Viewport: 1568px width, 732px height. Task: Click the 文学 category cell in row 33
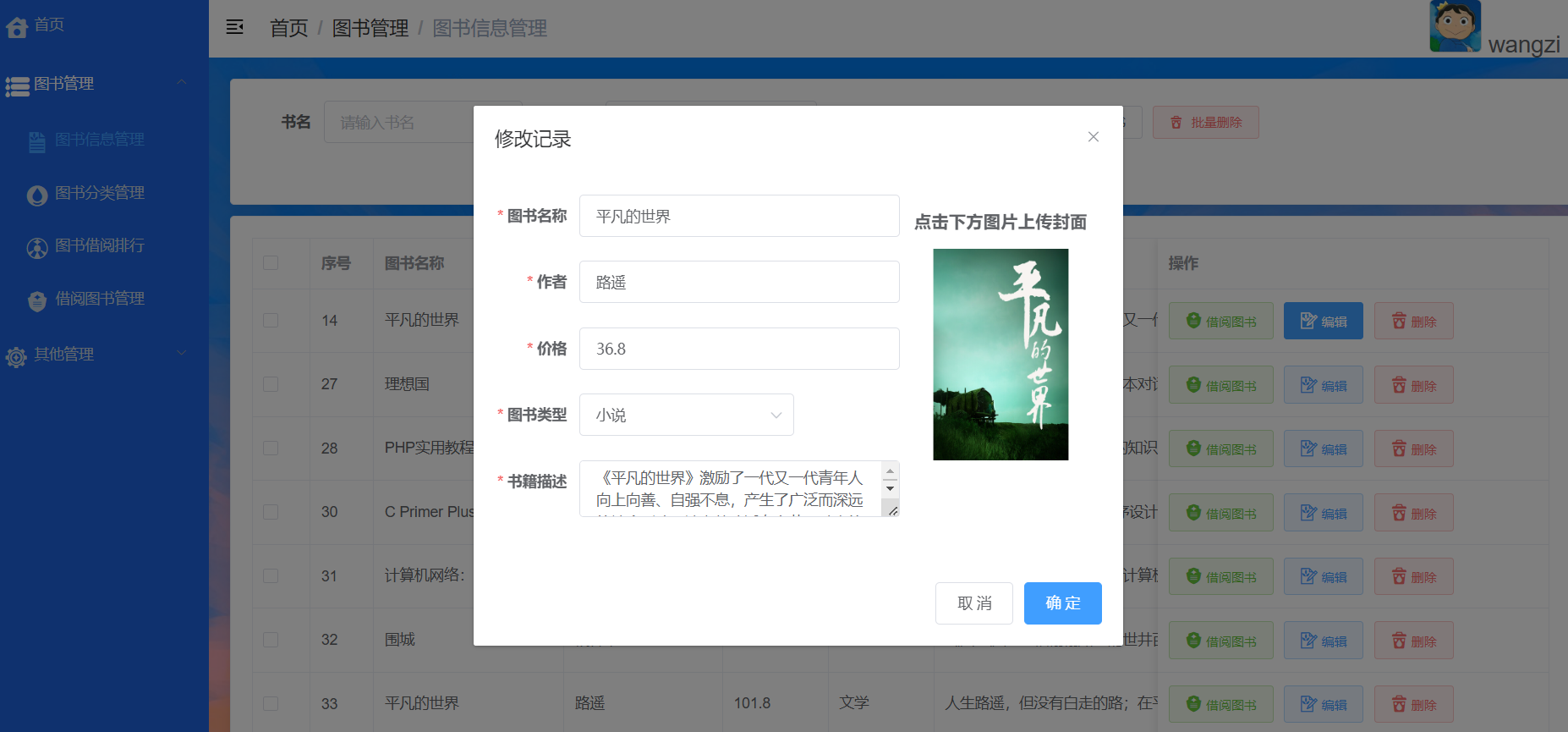pyautogui.click(x=854, y=702)
